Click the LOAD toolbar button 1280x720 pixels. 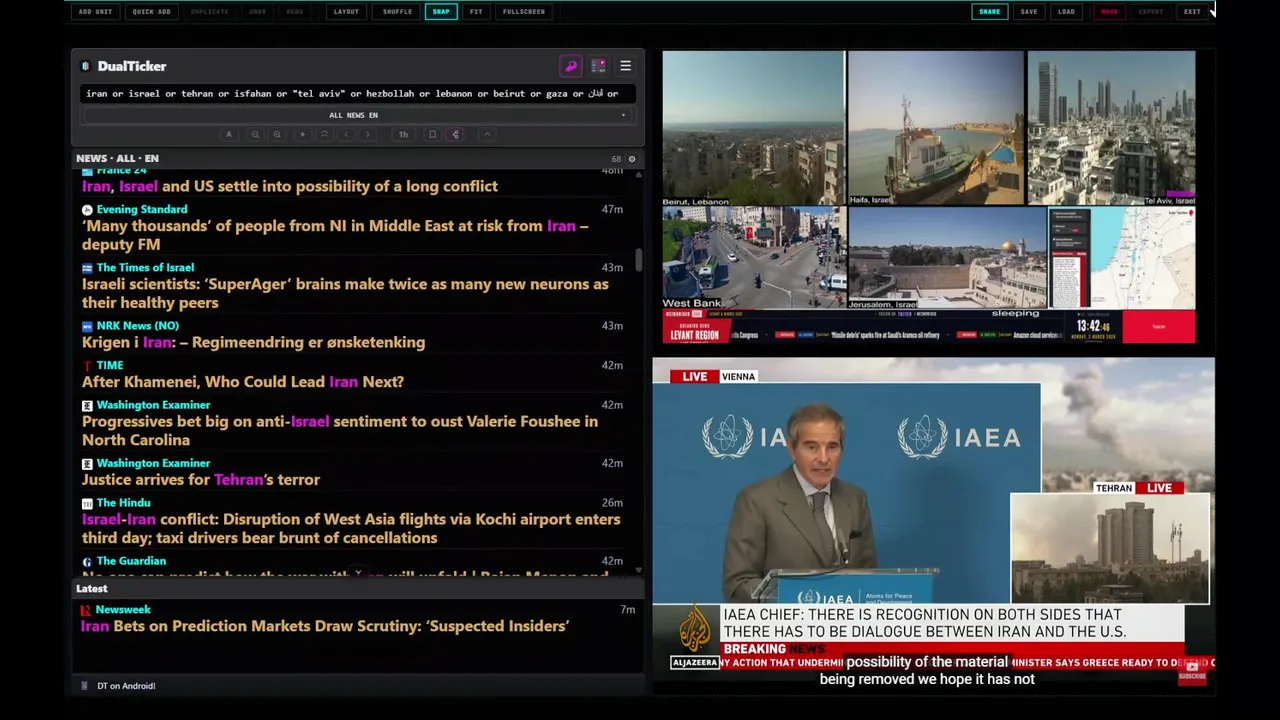coord(1067,12)
